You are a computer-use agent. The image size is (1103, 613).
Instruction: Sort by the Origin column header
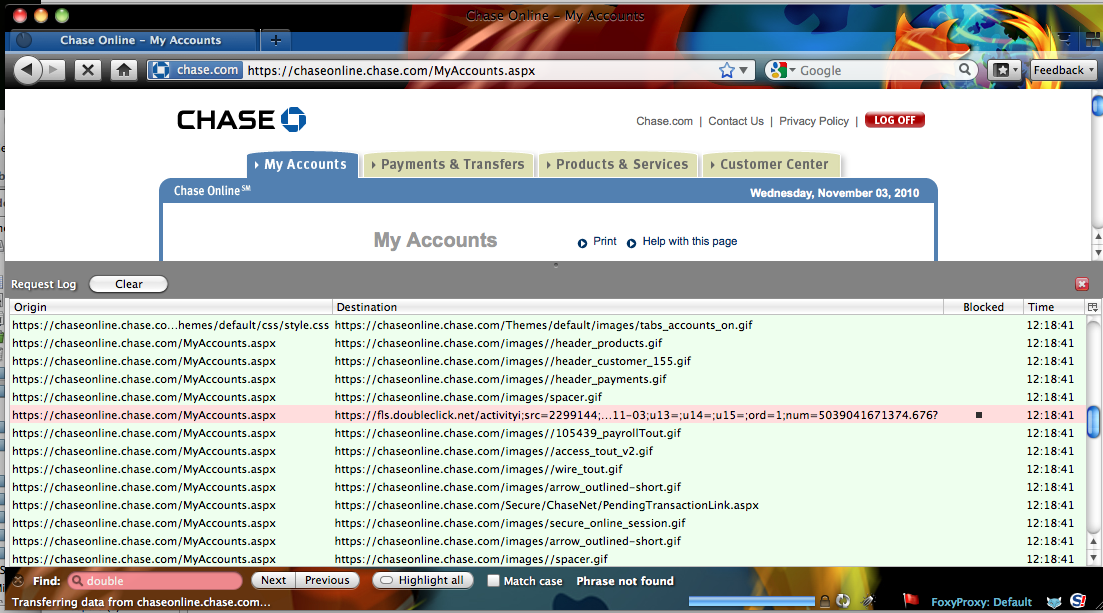170,307
